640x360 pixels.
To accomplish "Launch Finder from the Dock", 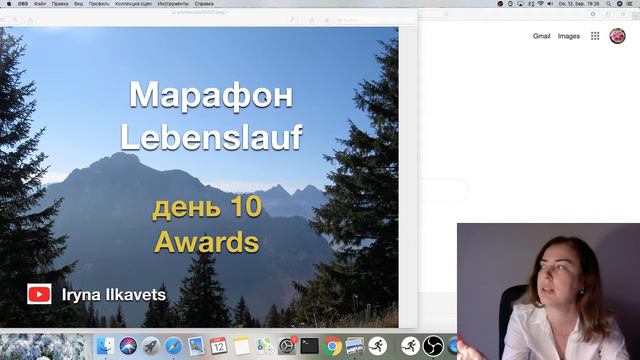I will click(x=105, y=346).
